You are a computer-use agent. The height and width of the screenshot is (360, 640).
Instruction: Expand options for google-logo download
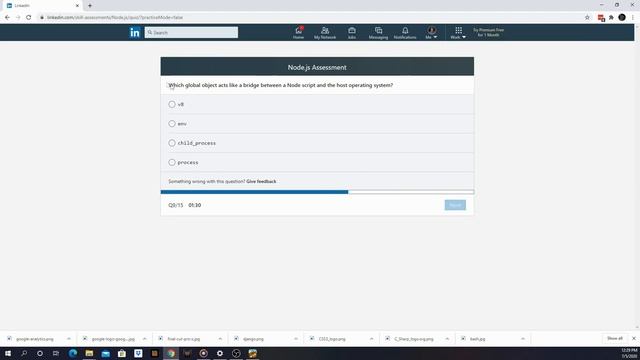coord(144,339)
